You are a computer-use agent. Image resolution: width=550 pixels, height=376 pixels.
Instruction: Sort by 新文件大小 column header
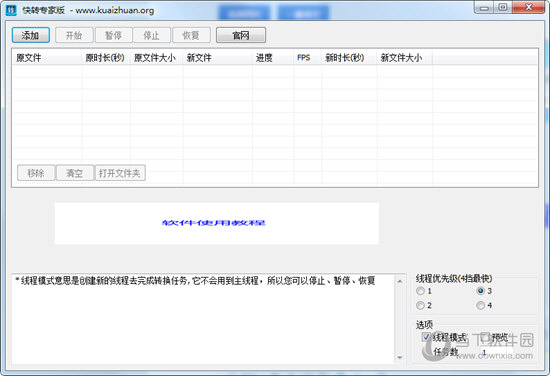pos(405,58)
